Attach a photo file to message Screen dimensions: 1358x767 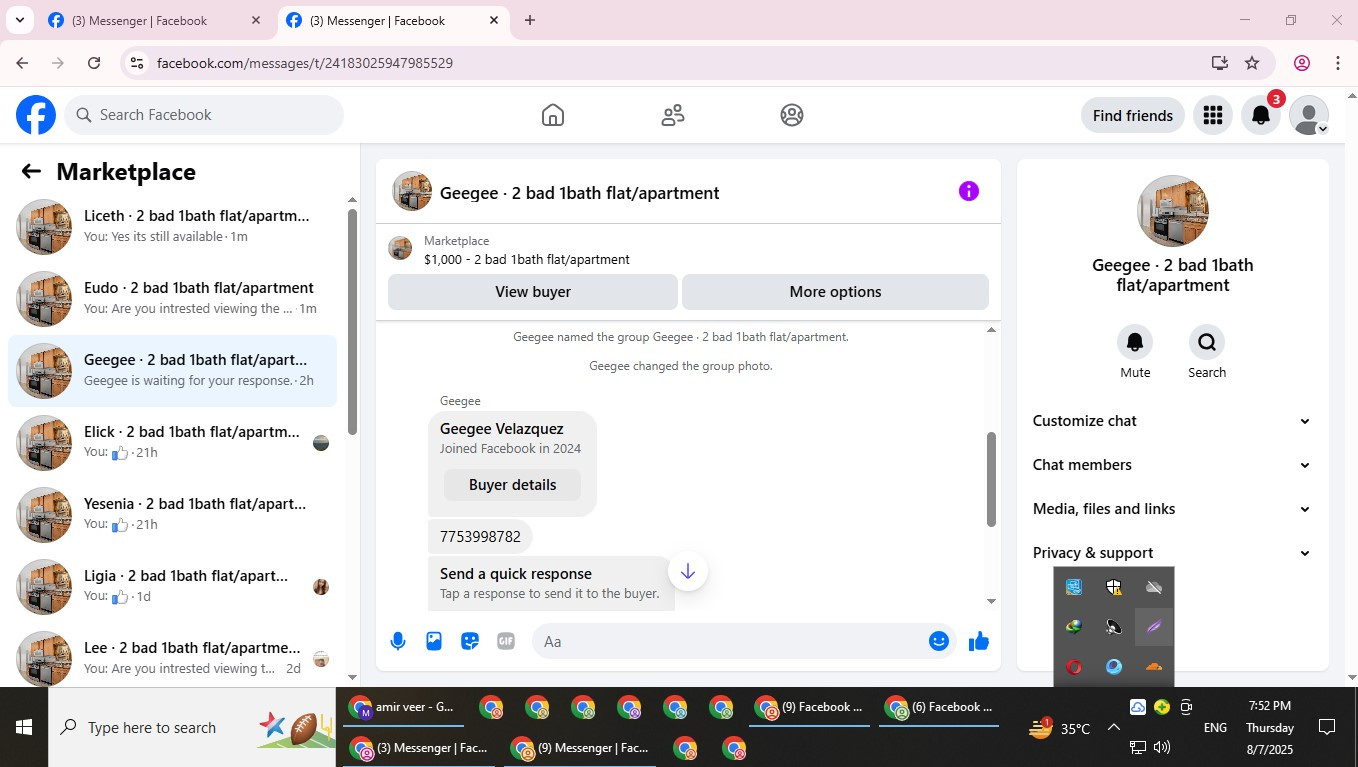(x=434, y=641)
